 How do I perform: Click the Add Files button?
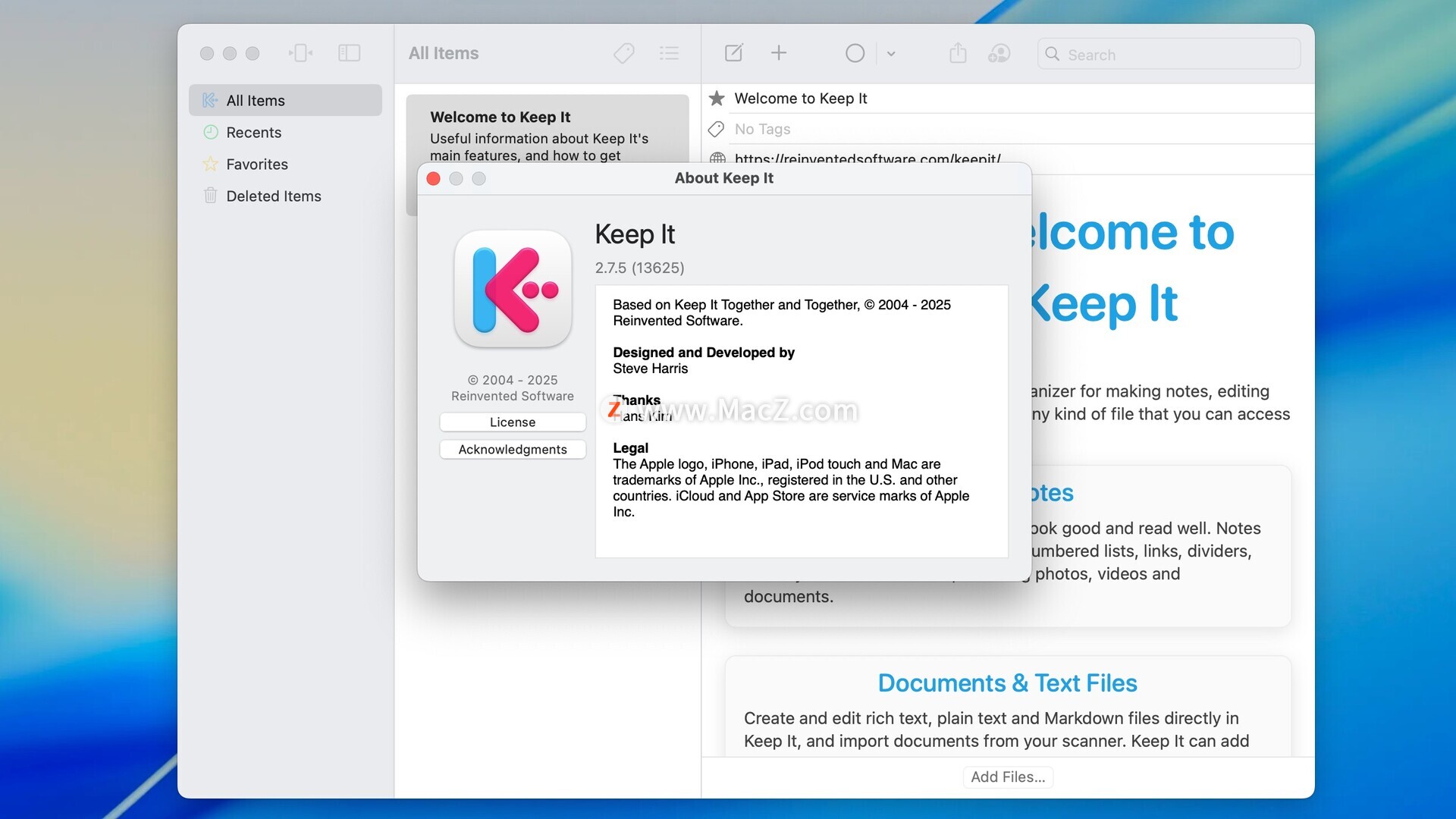(1008, 777)
